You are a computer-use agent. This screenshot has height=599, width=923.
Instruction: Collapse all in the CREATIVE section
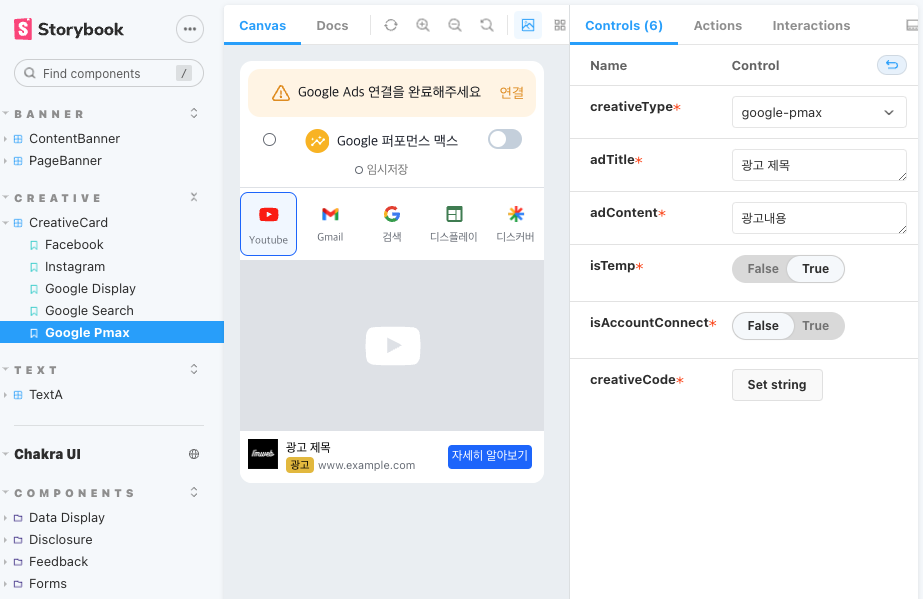pos(194,197)
